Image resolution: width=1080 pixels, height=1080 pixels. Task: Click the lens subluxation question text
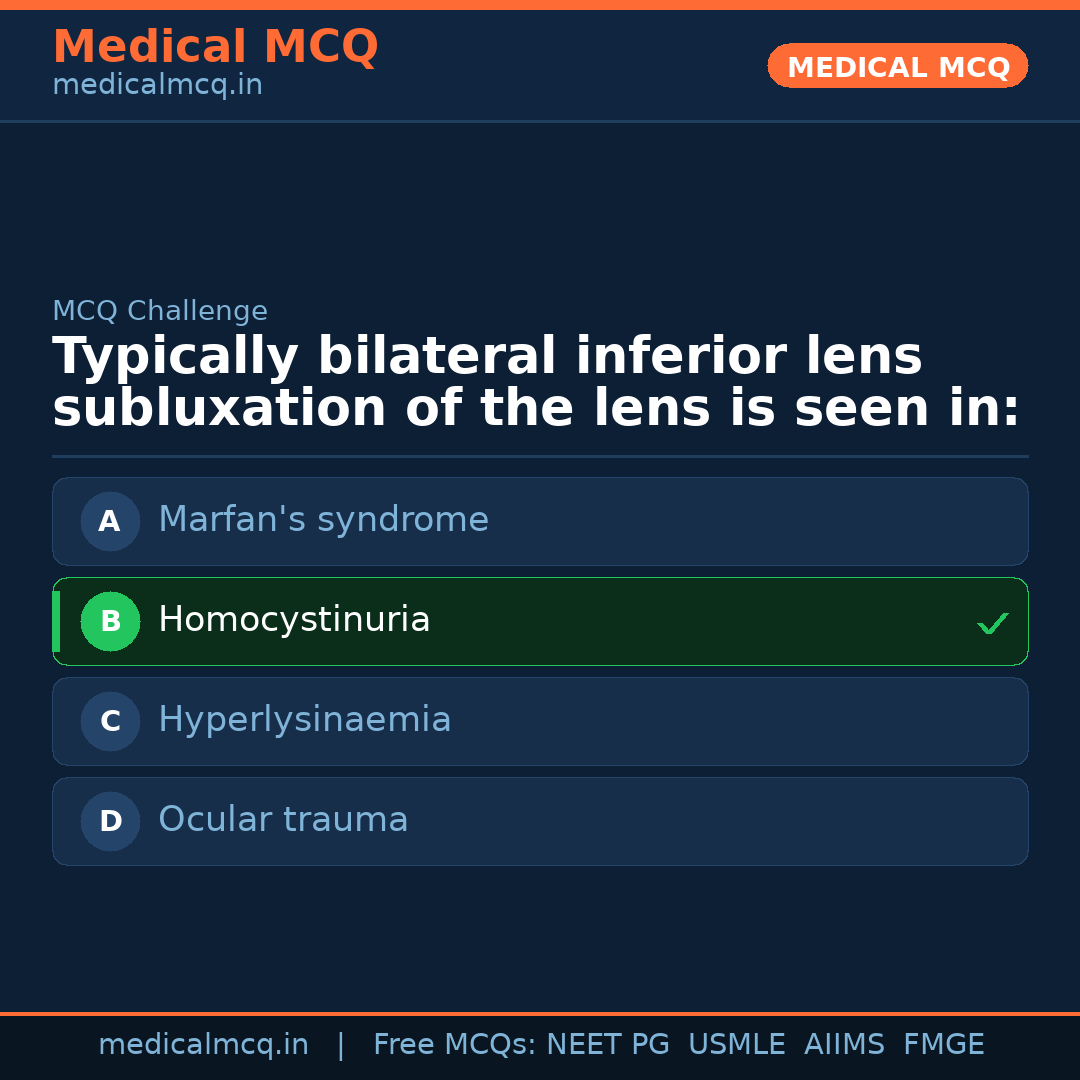pyautogui.click(x=536, y=383)
